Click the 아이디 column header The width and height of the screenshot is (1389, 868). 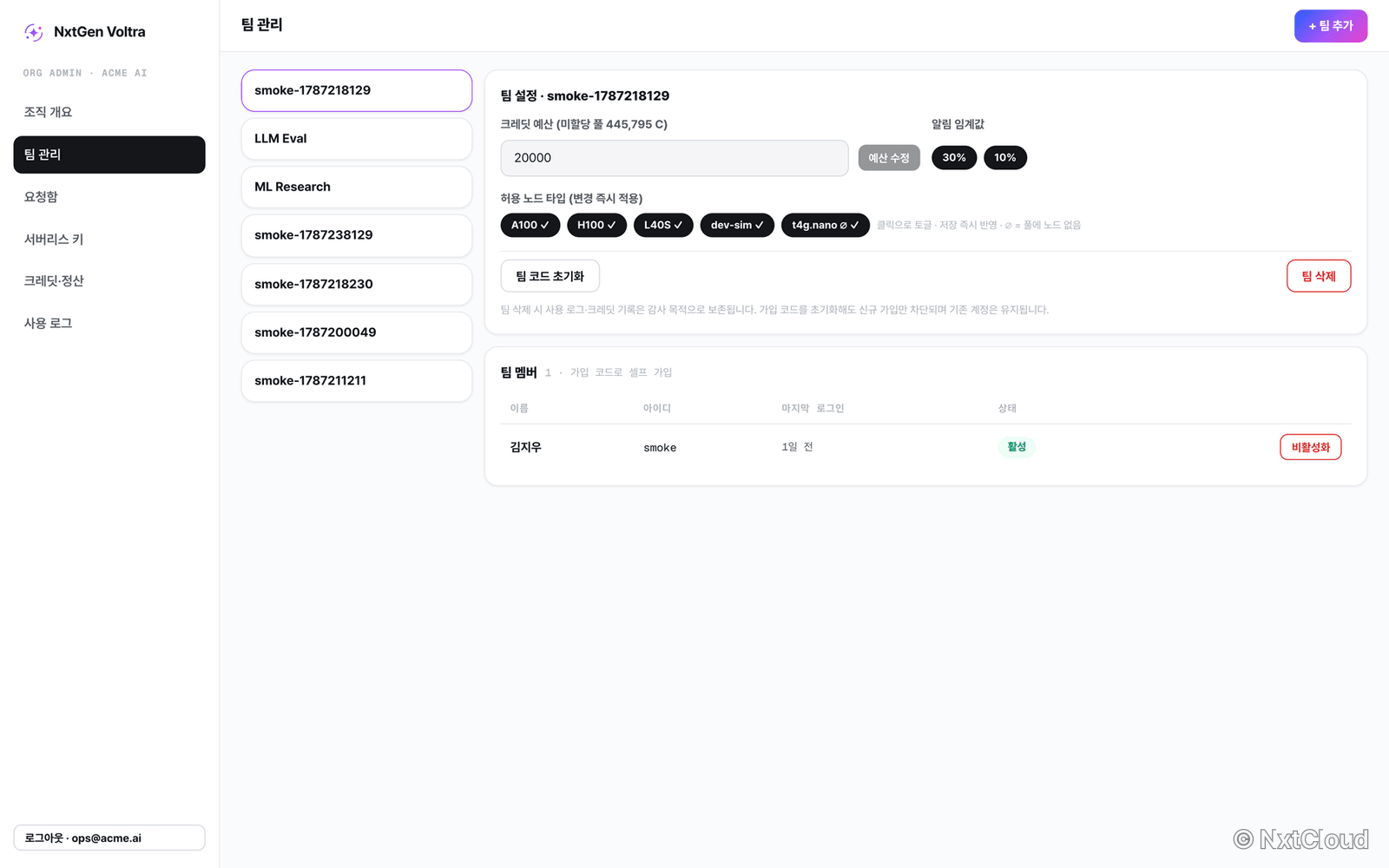(657, 408)
